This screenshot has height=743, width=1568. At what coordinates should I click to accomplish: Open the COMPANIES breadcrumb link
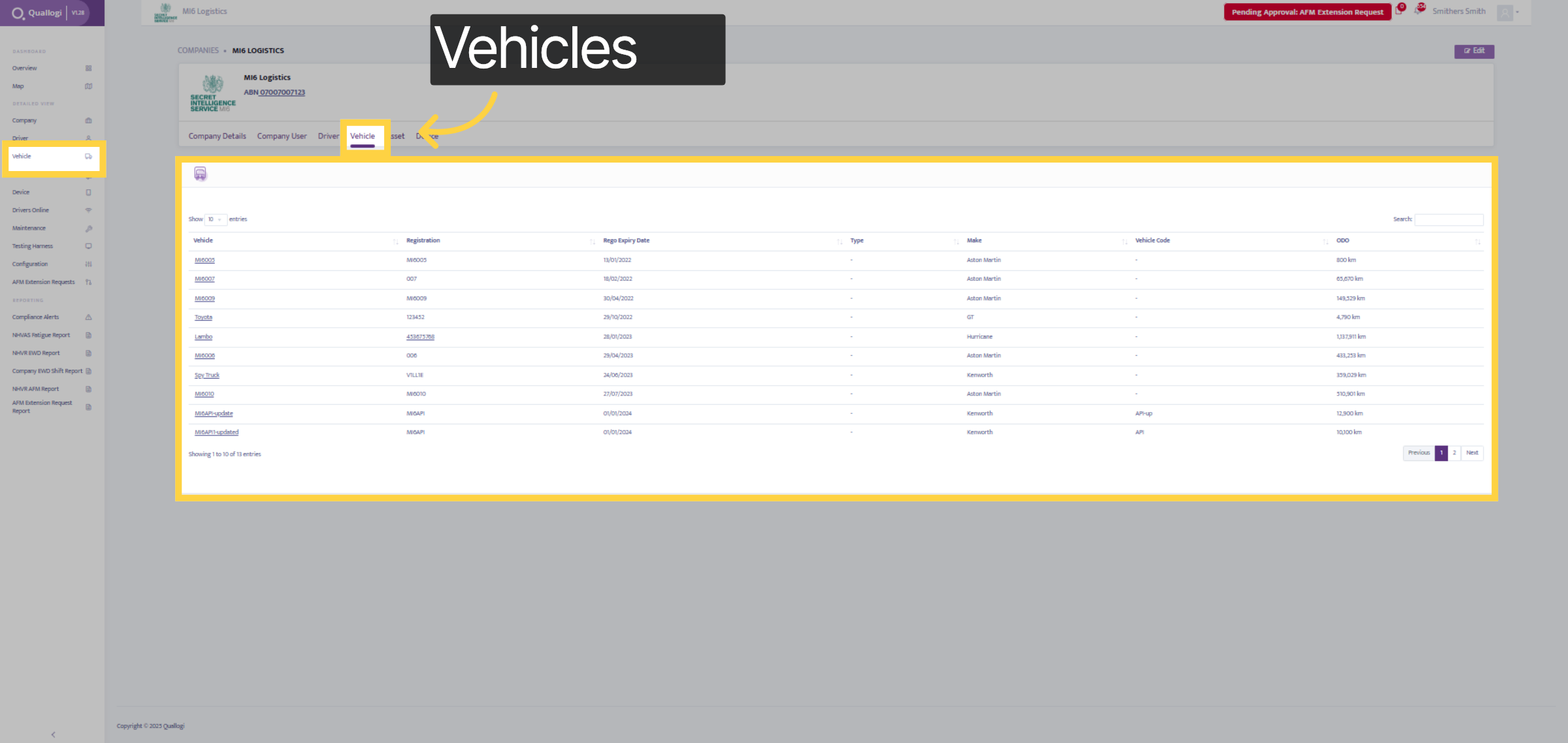tap(198, 51)
